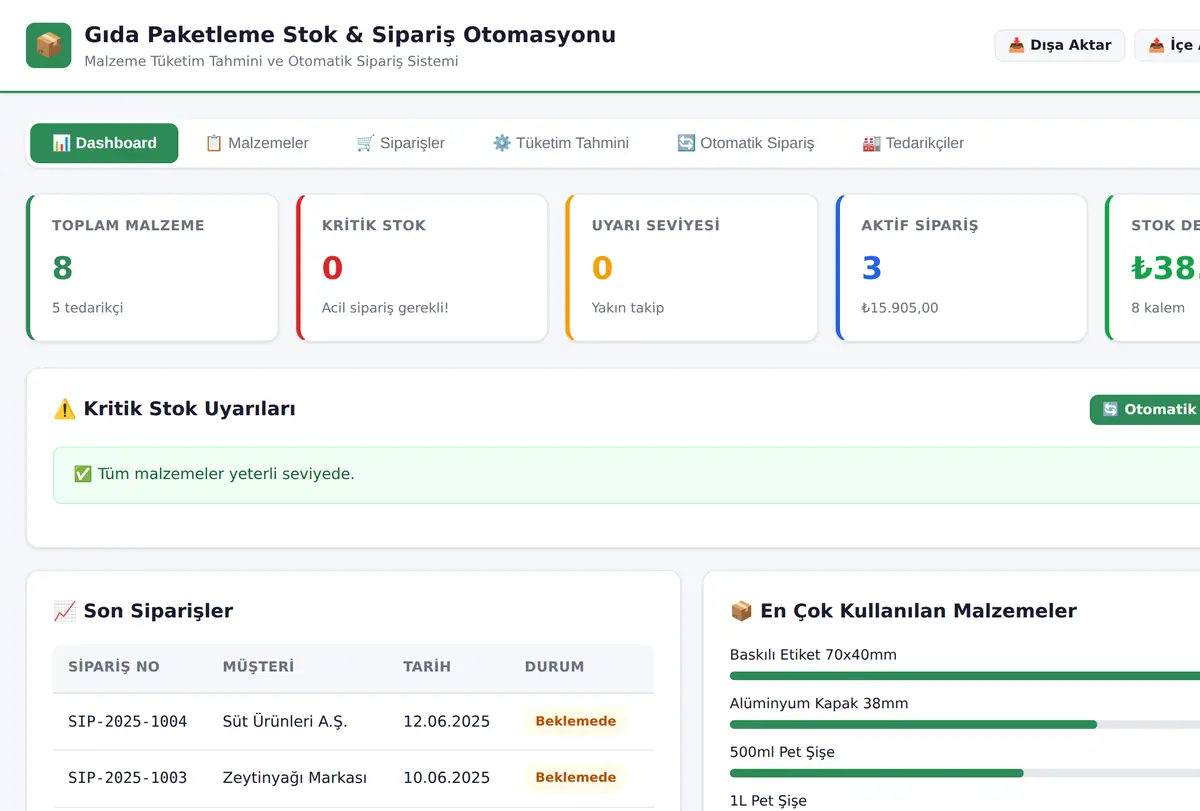Open the Tüketim Tahmini tab

pyautogui.click(x=560, y=143)
